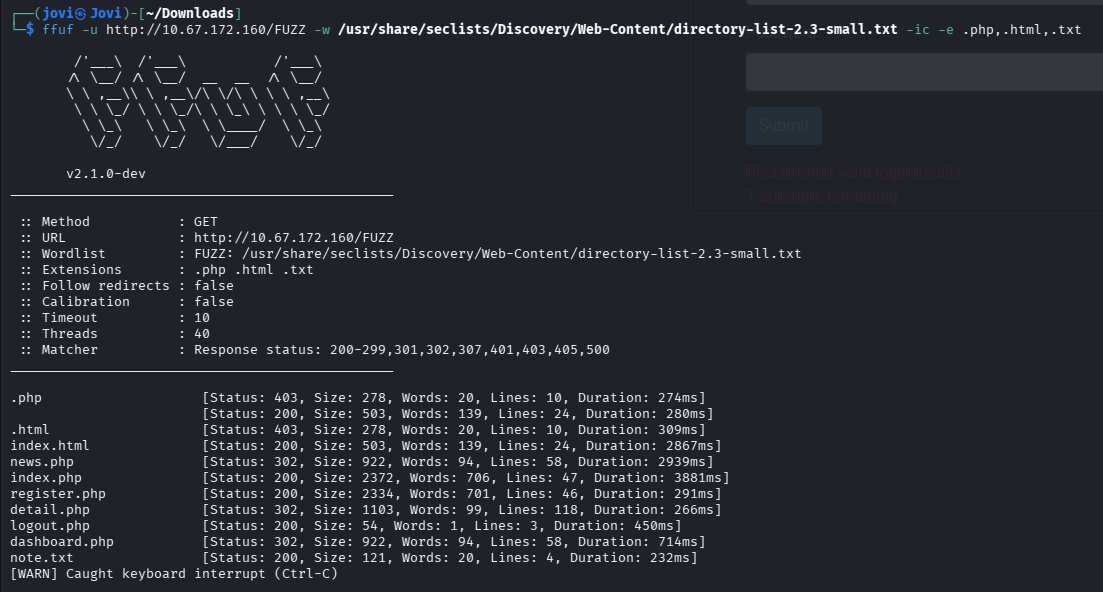Viewport: 1103px width, 592px height.
Task: Click the '1 attempts remaining' warning text
Action: click(821, 196)
